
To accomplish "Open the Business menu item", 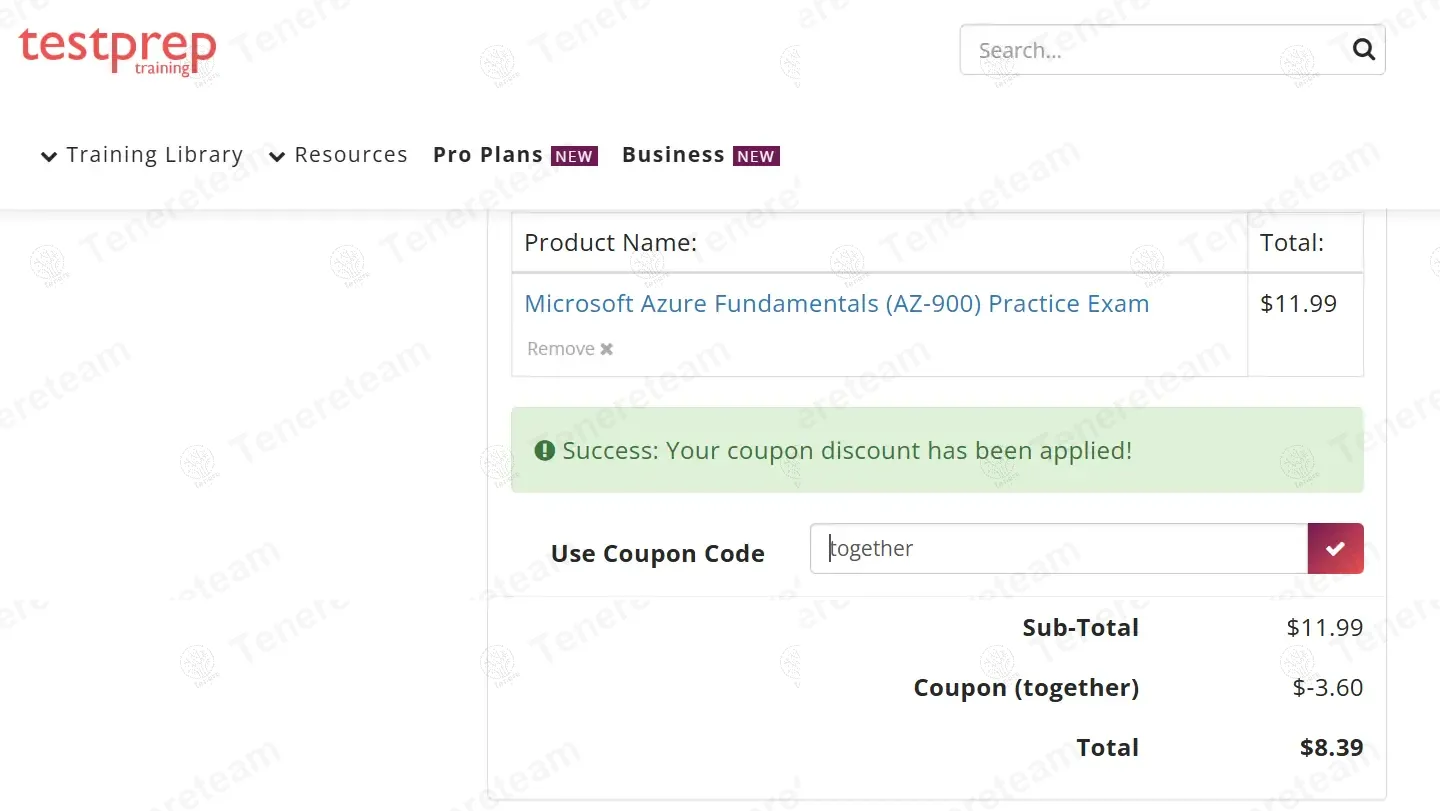I will click(673, 155).
